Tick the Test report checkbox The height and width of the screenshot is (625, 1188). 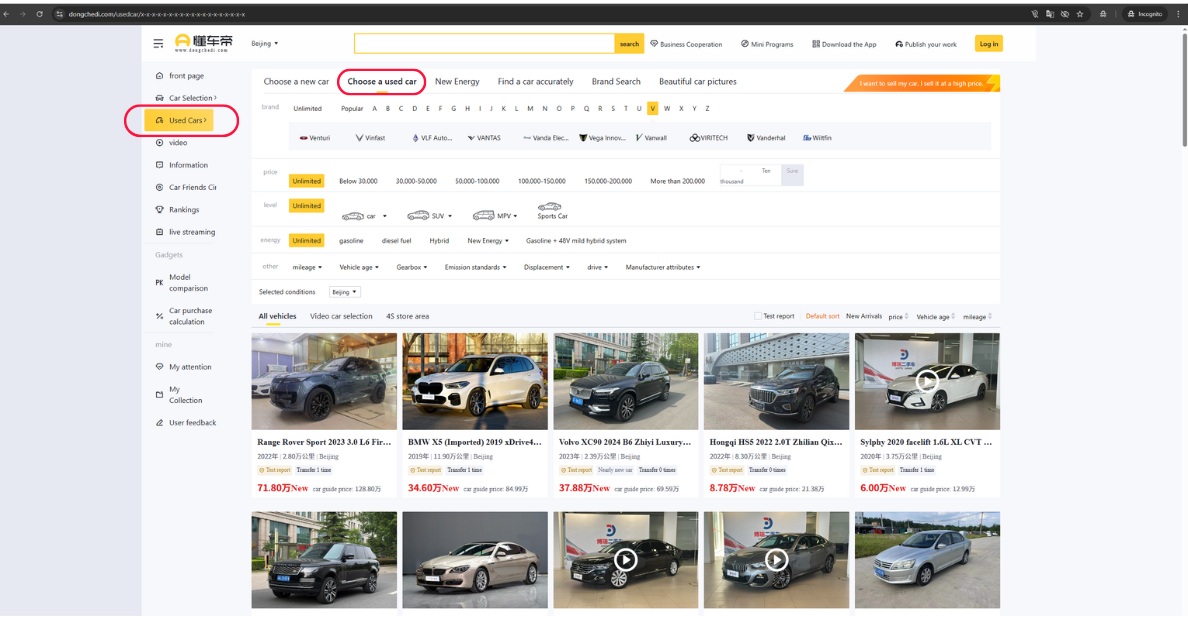point(758,316)
